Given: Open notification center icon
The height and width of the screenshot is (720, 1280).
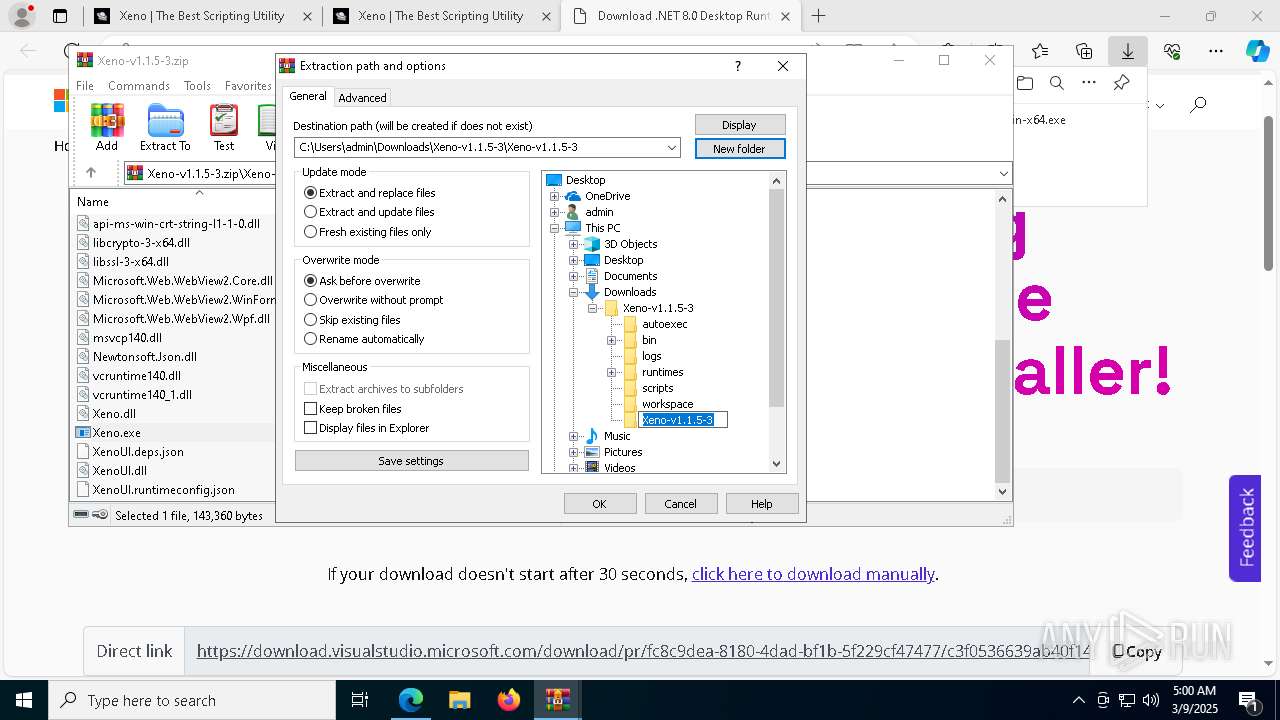Looking at the screenshot, I should pos(1248,700).
